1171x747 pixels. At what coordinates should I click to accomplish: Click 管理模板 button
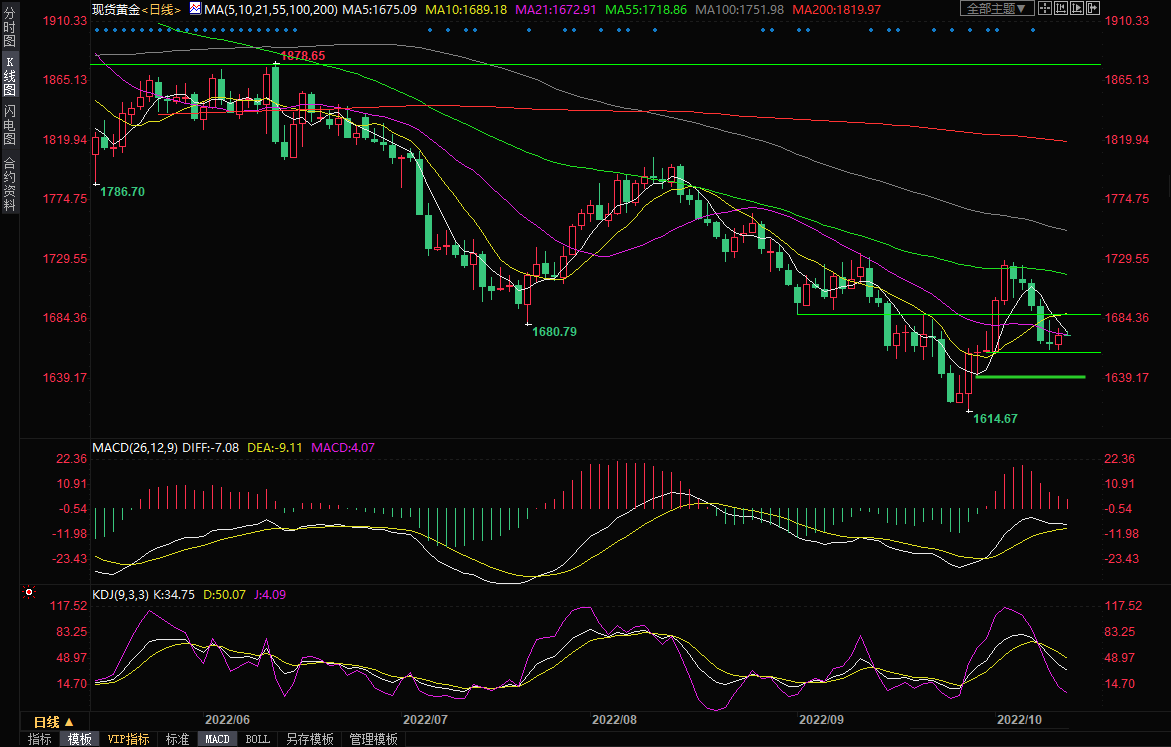pos(373,739)
